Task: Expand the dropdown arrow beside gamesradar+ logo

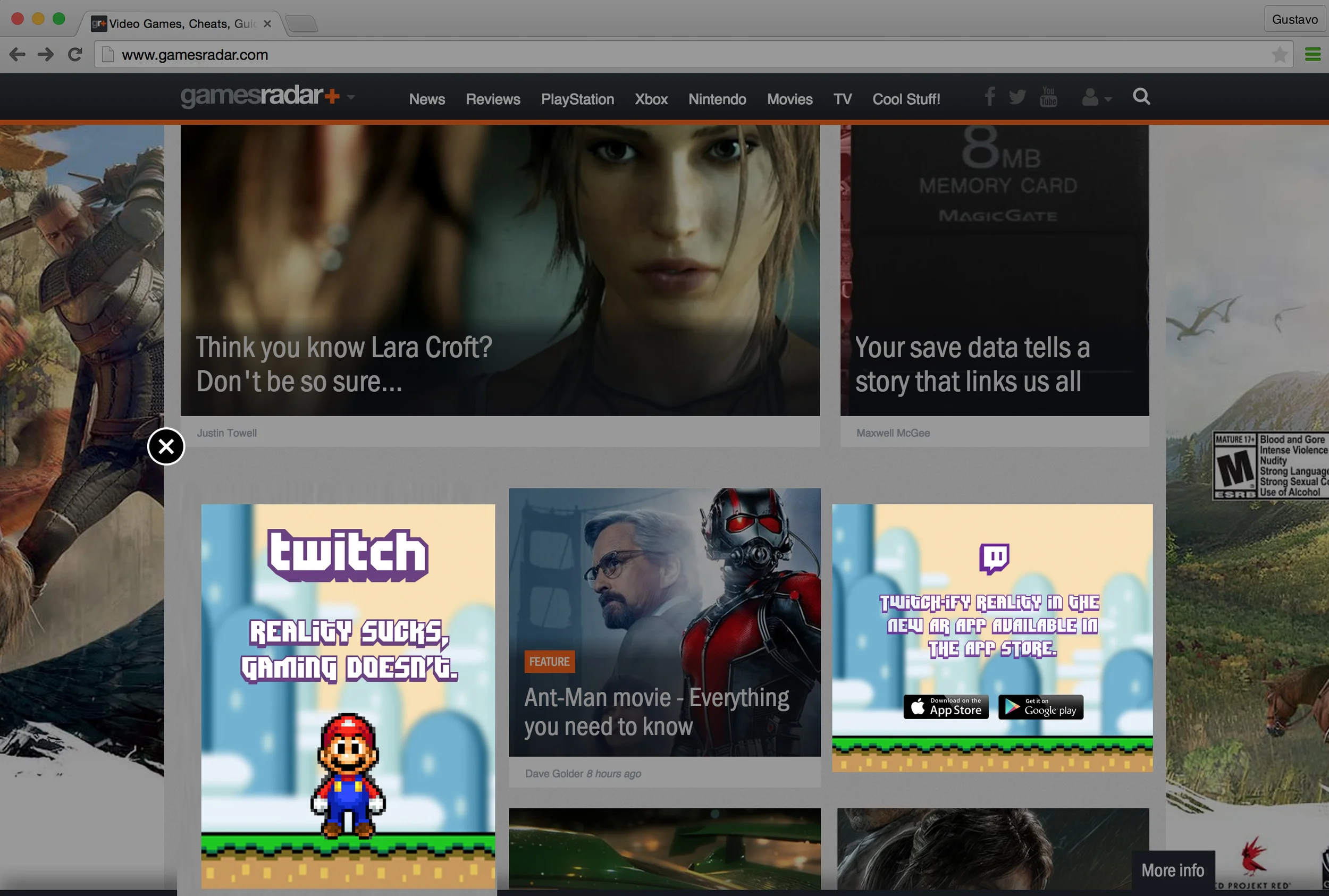Action: (351, 97)
